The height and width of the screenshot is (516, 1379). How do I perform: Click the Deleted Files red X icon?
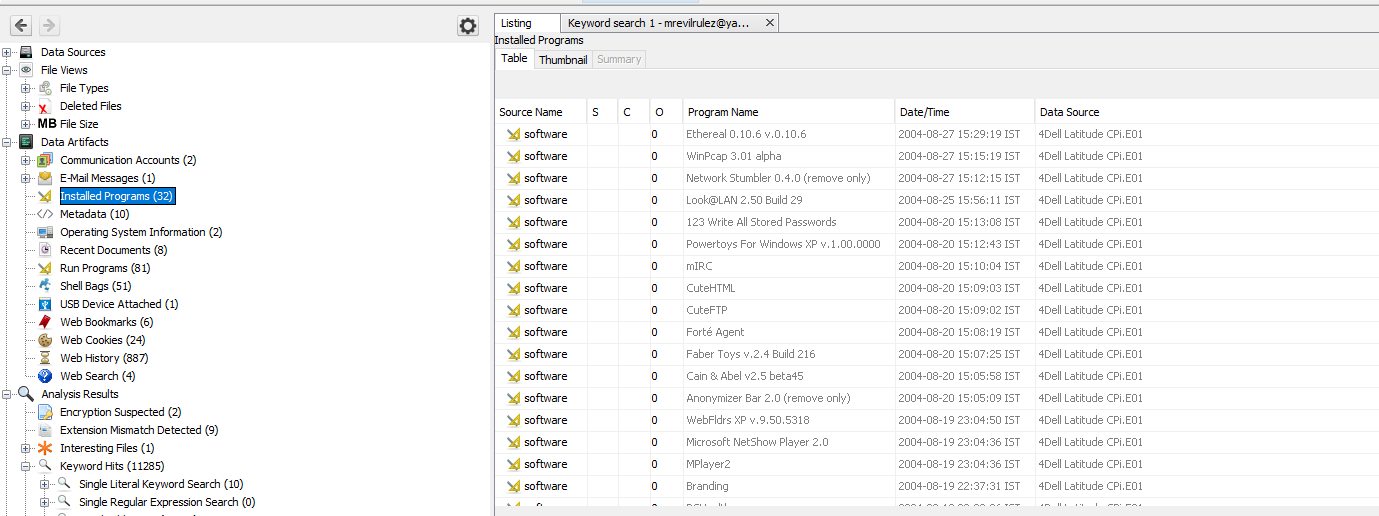pyautogui.click(x=45, y=106)
